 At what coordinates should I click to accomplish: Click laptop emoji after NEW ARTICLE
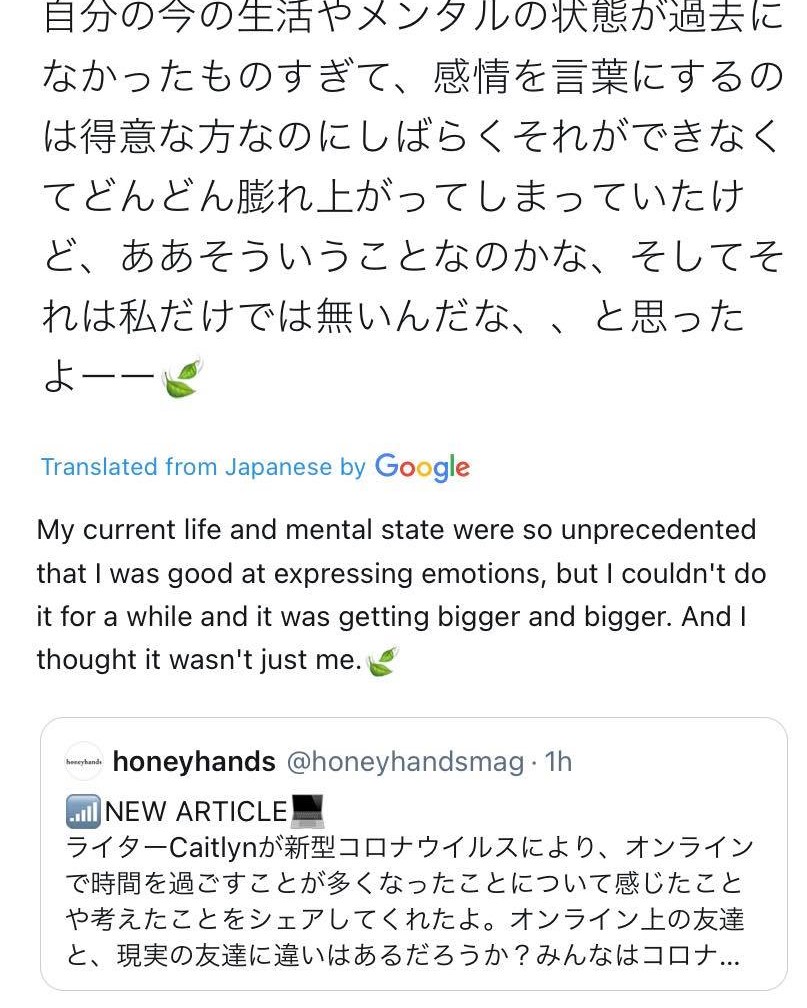point(308,810)
